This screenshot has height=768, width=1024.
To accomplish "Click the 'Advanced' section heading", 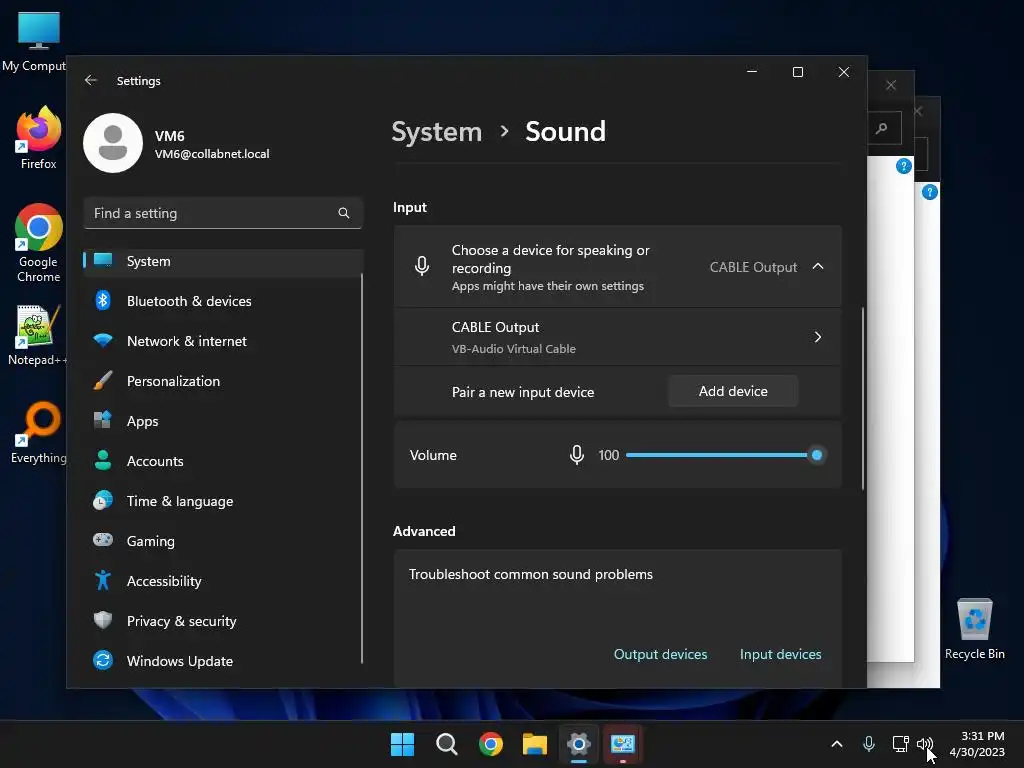I will click(424, 531).
